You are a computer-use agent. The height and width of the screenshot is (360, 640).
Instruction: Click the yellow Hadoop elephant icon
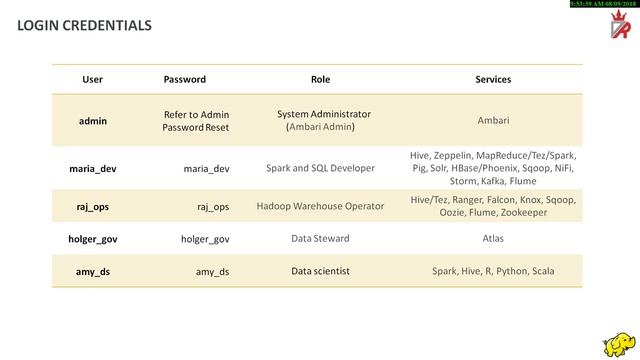[619, 345]
